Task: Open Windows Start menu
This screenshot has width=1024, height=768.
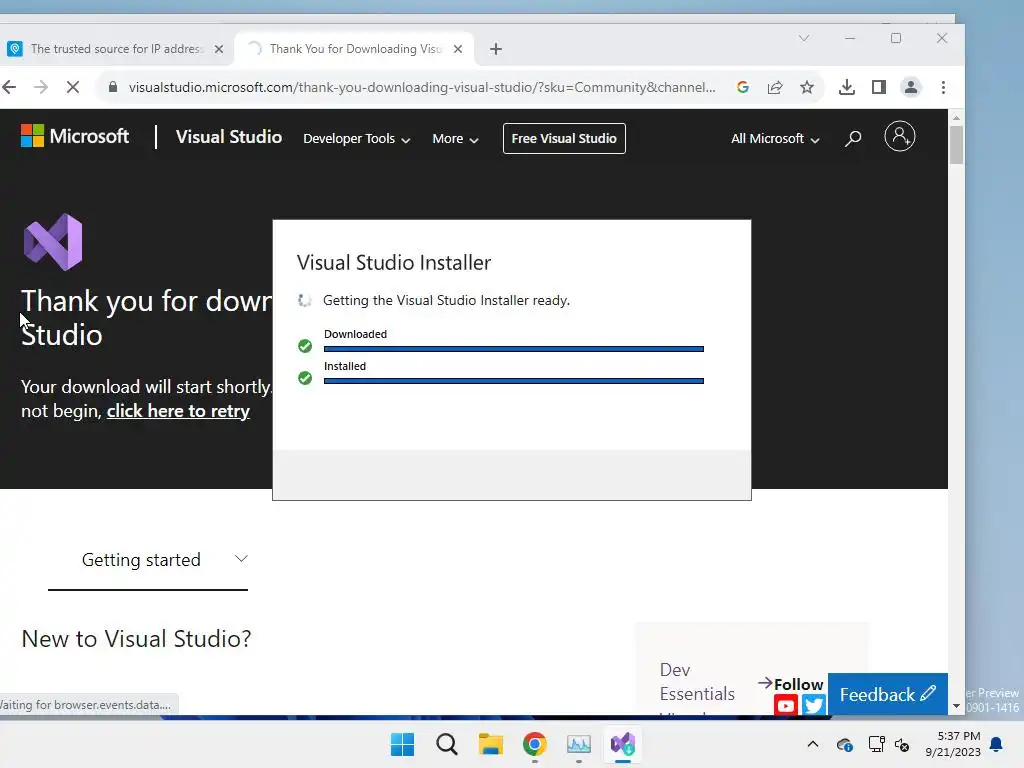Action: tap(402, 744)
